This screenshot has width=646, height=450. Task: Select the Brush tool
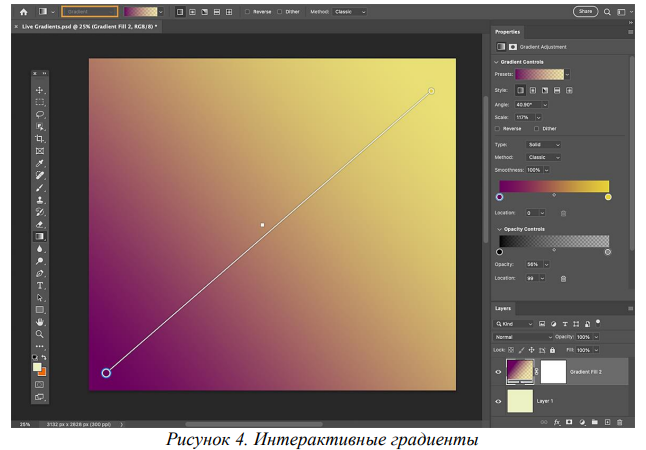(x=40, y=188)
